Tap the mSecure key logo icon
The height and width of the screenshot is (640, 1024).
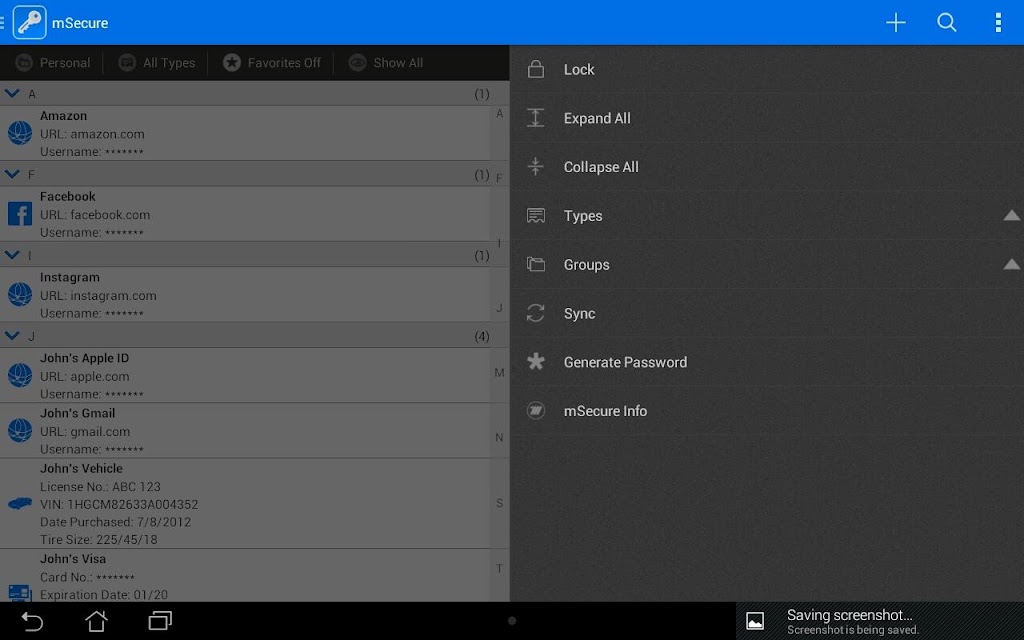click(x=29, y=22)
